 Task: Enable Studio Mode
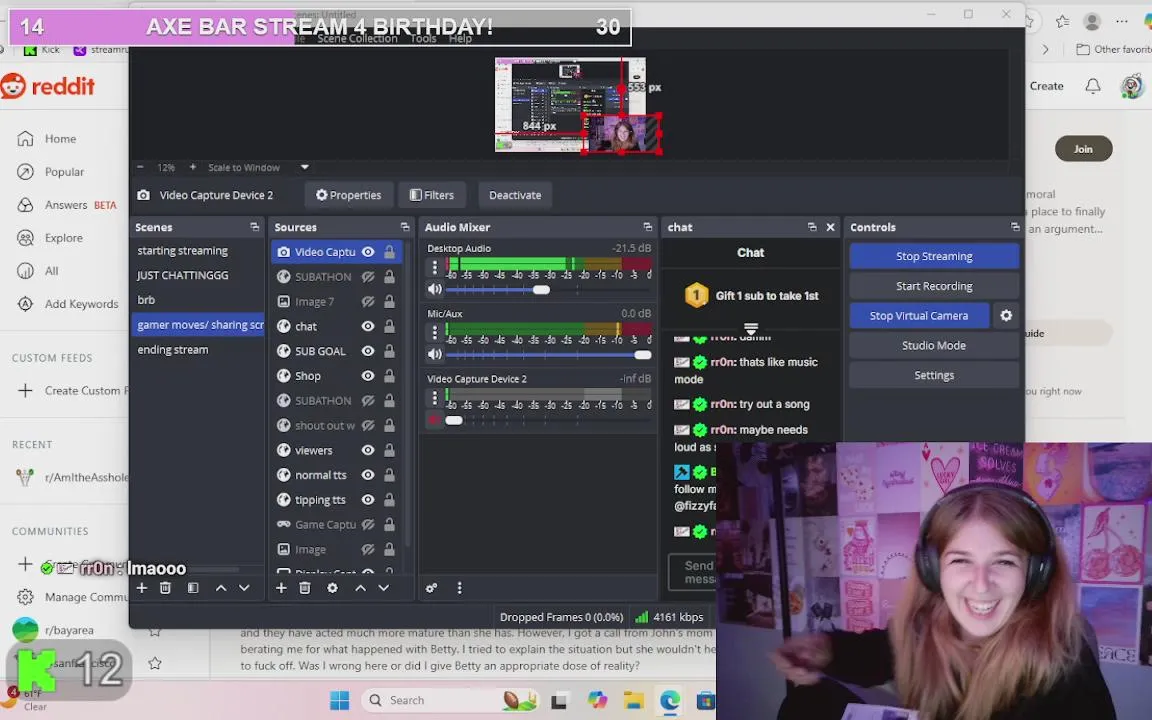coord(934,345)
